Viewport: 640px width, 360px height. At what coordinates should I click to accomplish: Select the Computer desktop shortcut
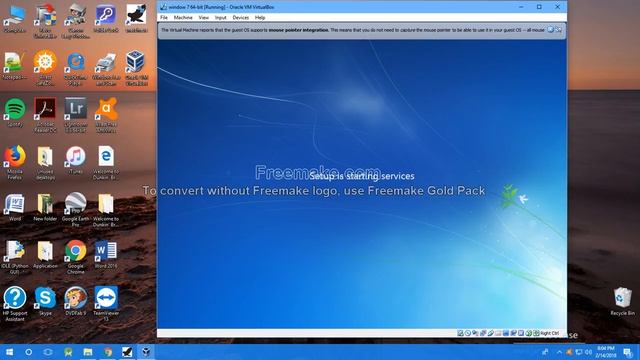[15, 19]
